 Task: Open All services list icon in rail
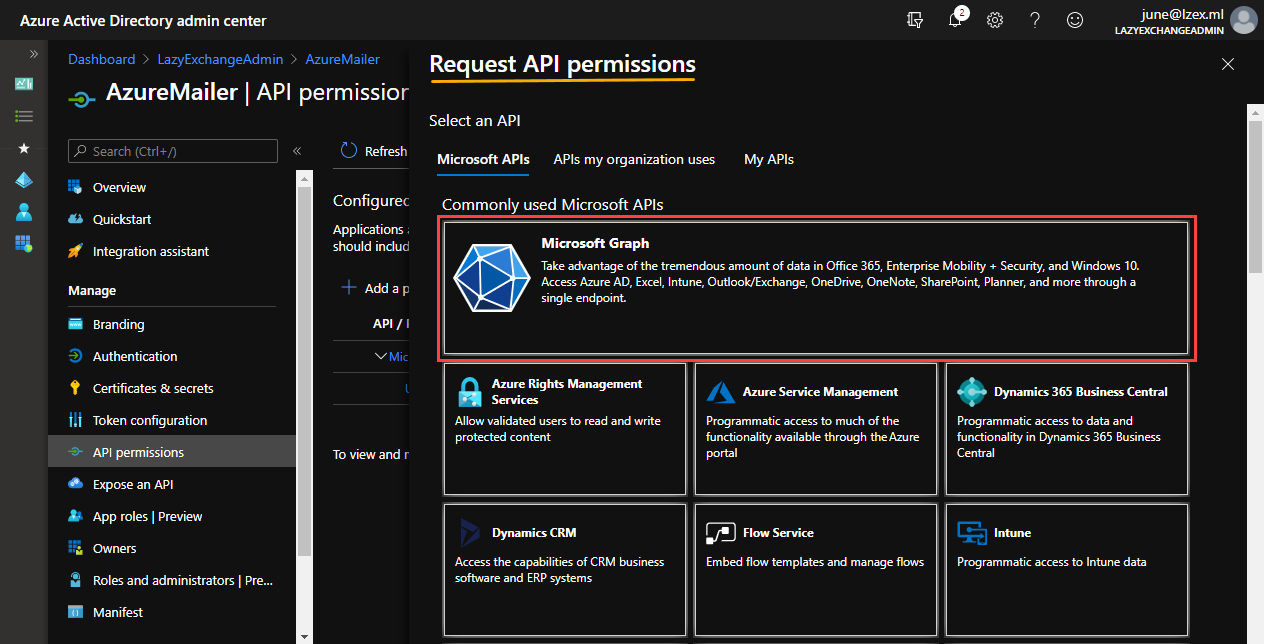24,116
